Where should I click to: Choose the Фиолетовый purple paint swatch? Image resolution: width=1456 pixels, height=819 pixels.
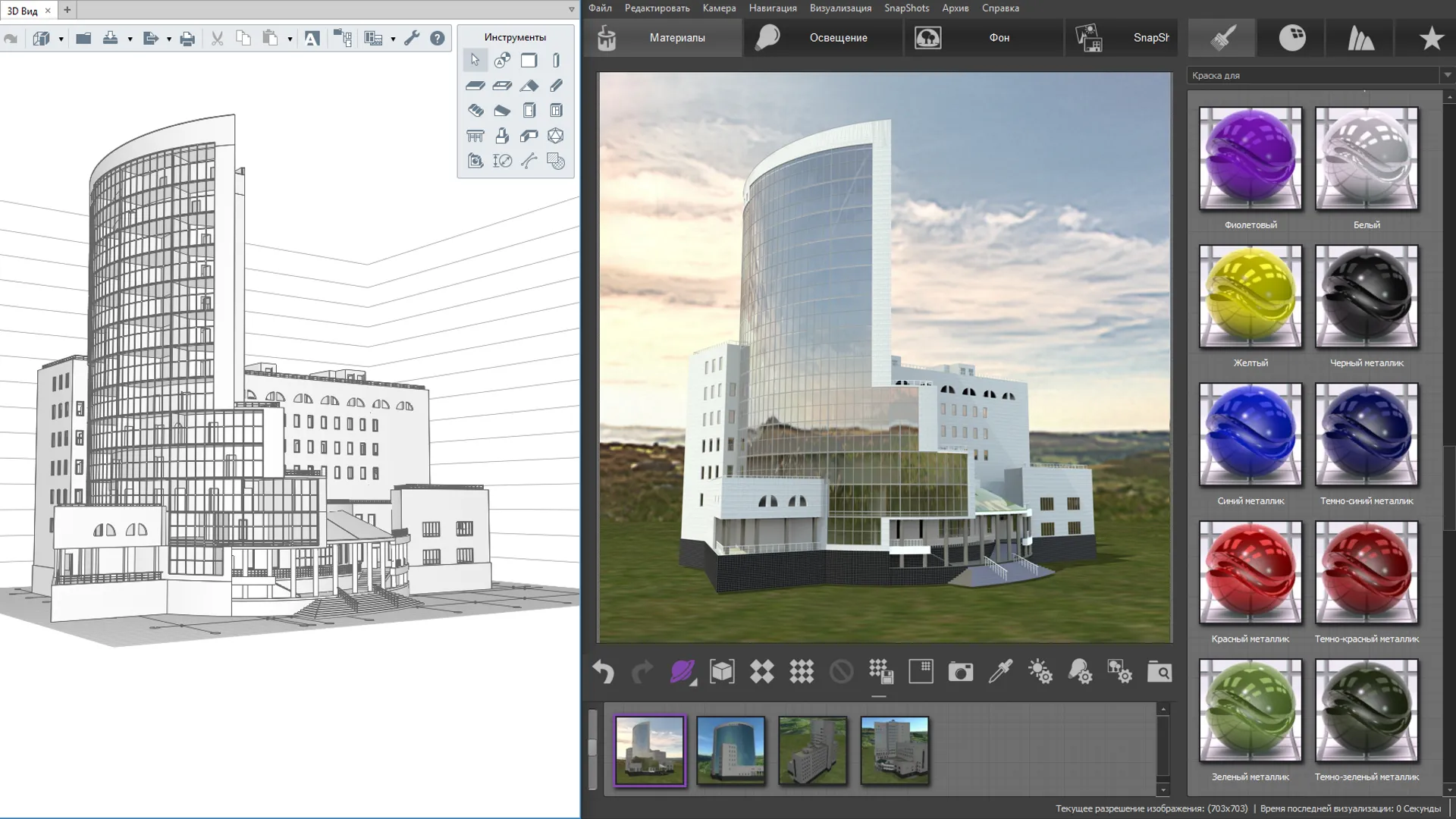(x=1250, y=158)
